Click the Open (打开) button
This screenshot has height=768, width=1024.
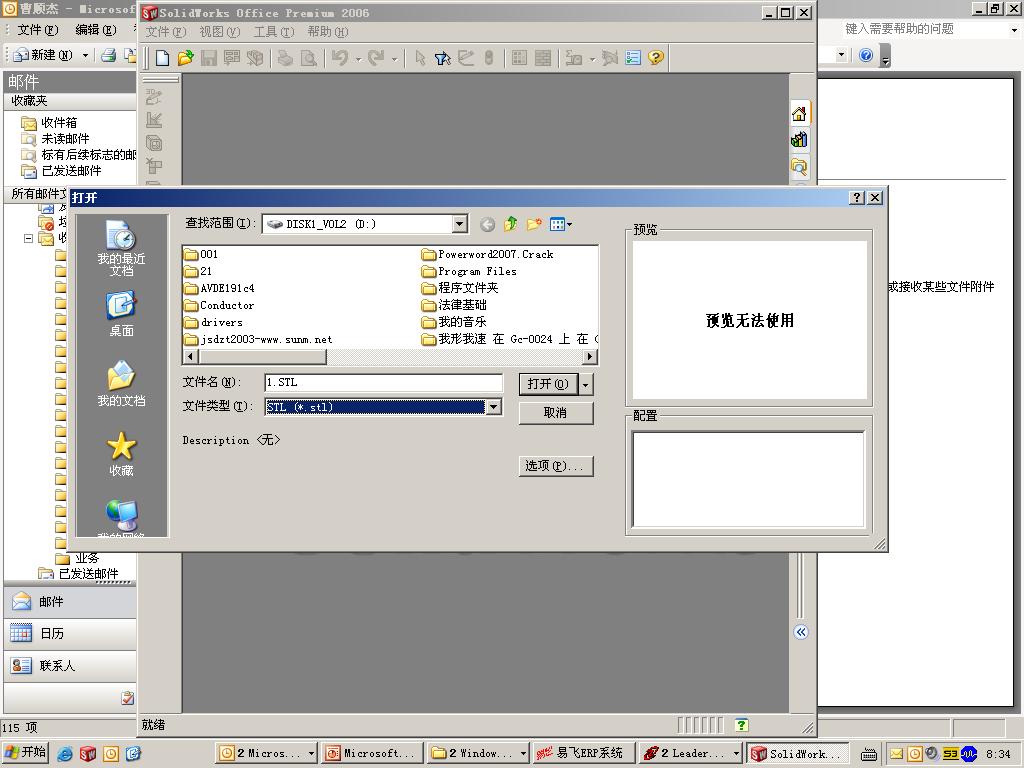pos(549,384)
